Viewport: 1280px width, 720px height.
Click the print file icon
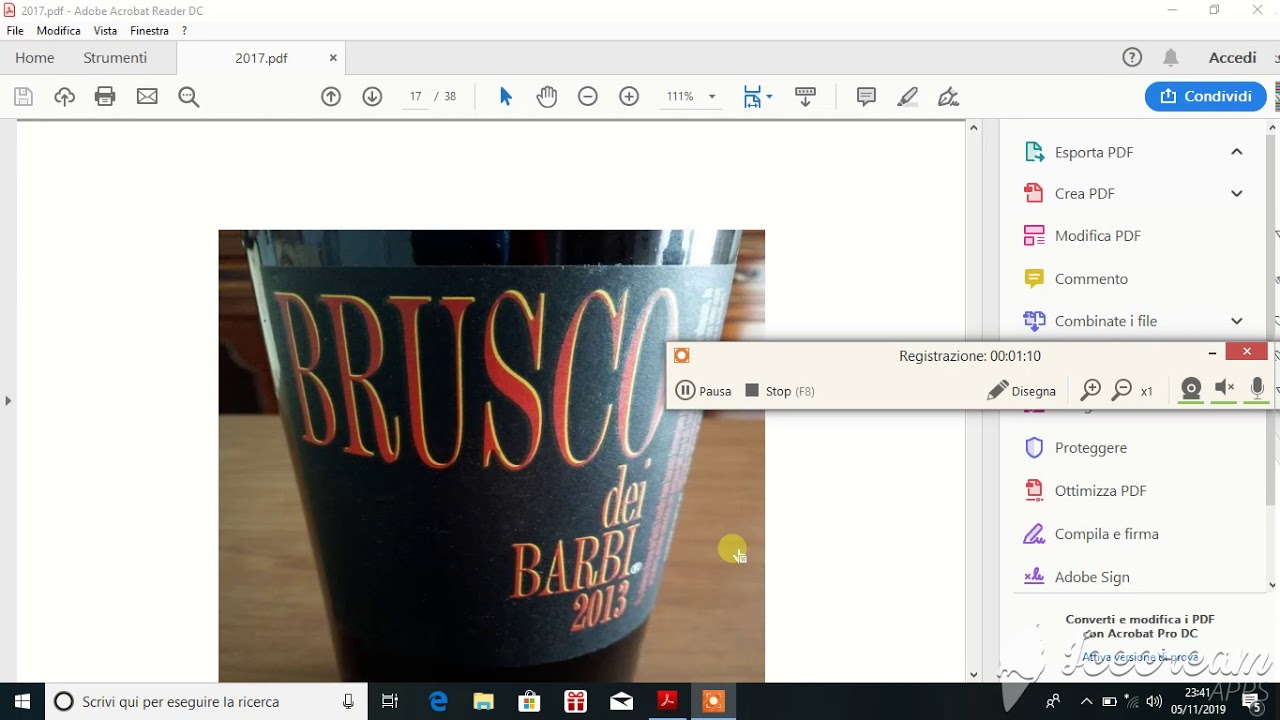point(105,97)
